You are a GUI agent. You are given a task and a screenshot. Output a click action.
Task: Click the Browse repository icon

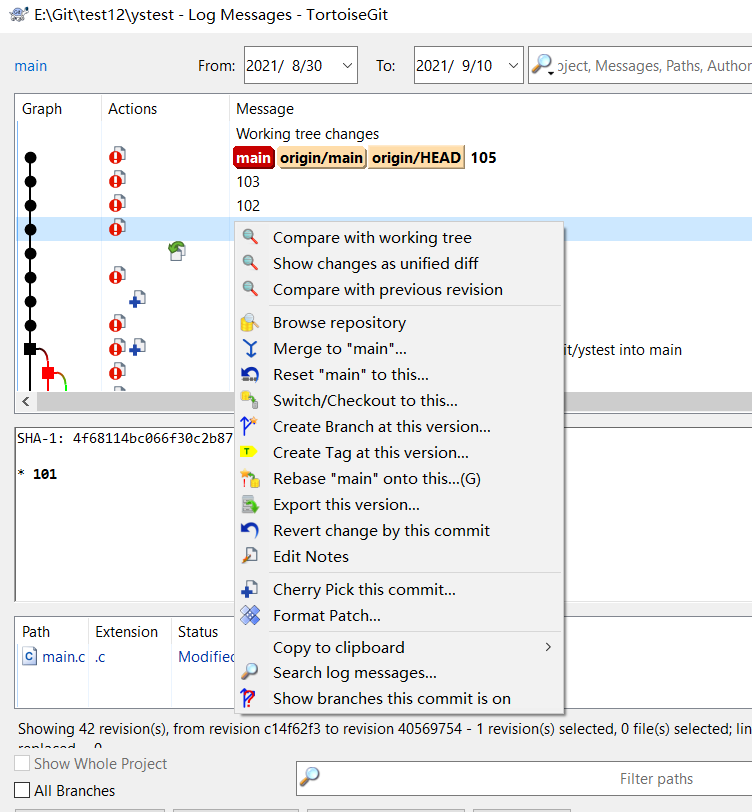click(250, 322)
